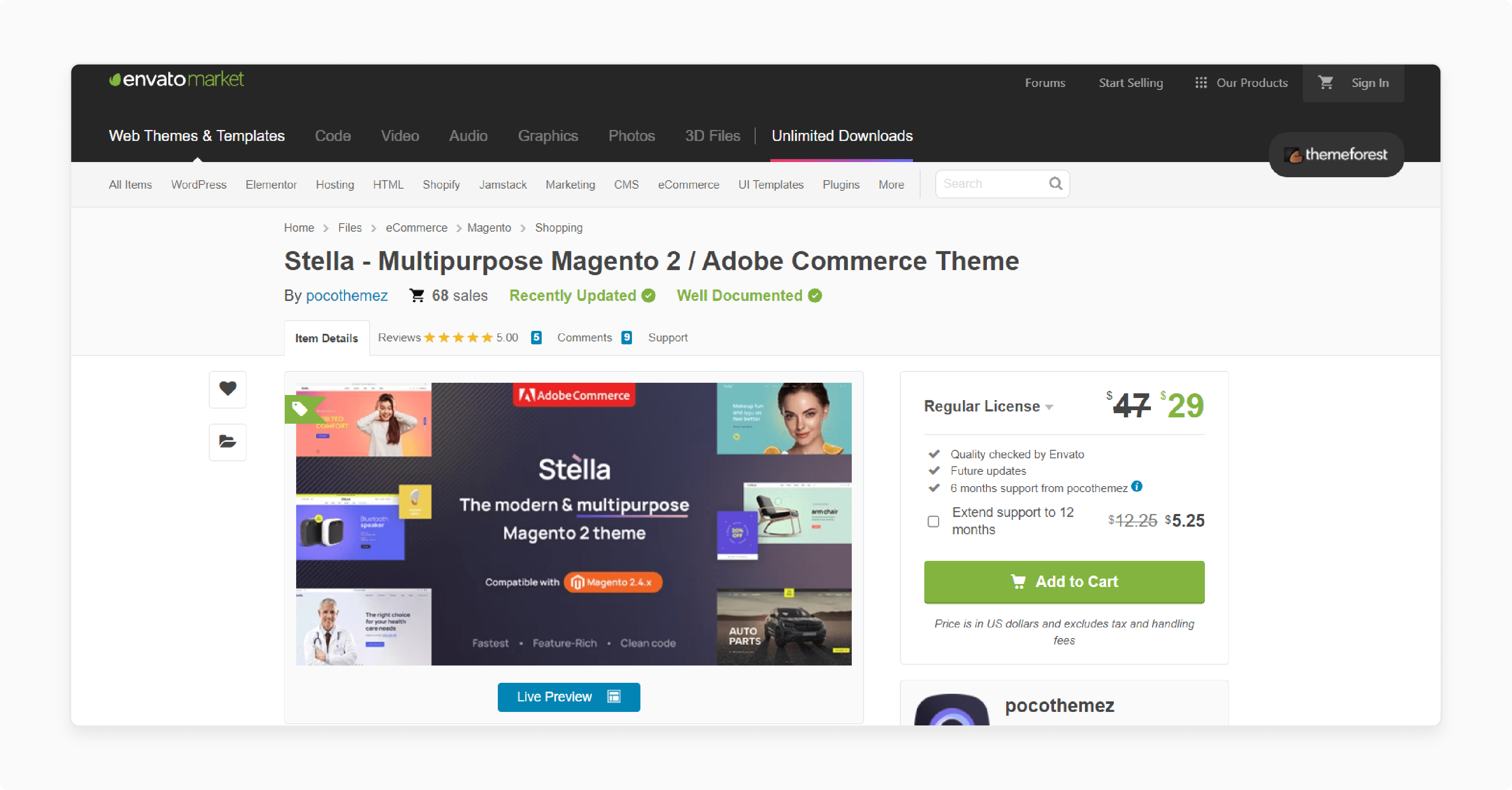Enable Extend support to 12 months checkbox

click(x=933, y=521)
